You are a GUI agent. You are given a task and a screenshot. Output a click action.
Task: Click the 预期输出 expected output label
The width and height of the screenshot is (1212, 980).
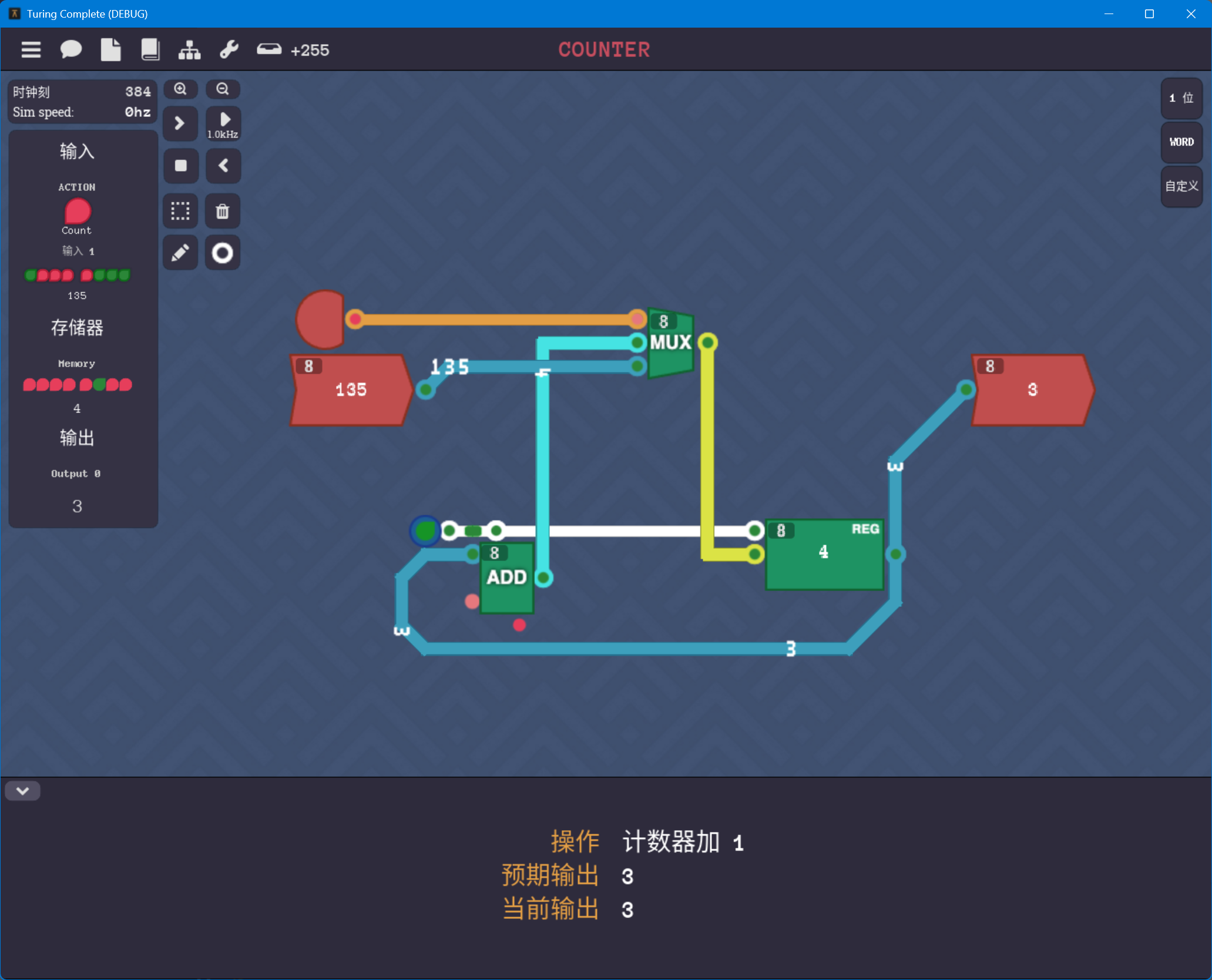[550, 875]
